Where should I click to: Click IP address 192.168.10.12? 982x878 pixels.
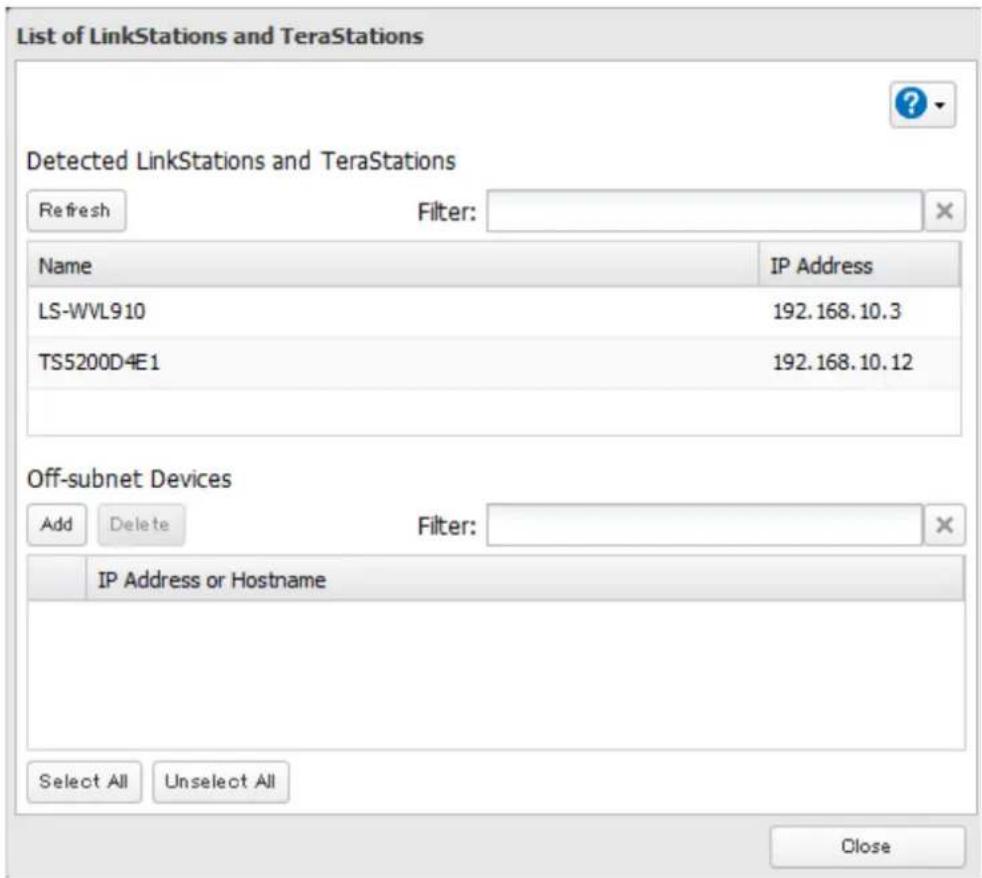coord(842,362)
